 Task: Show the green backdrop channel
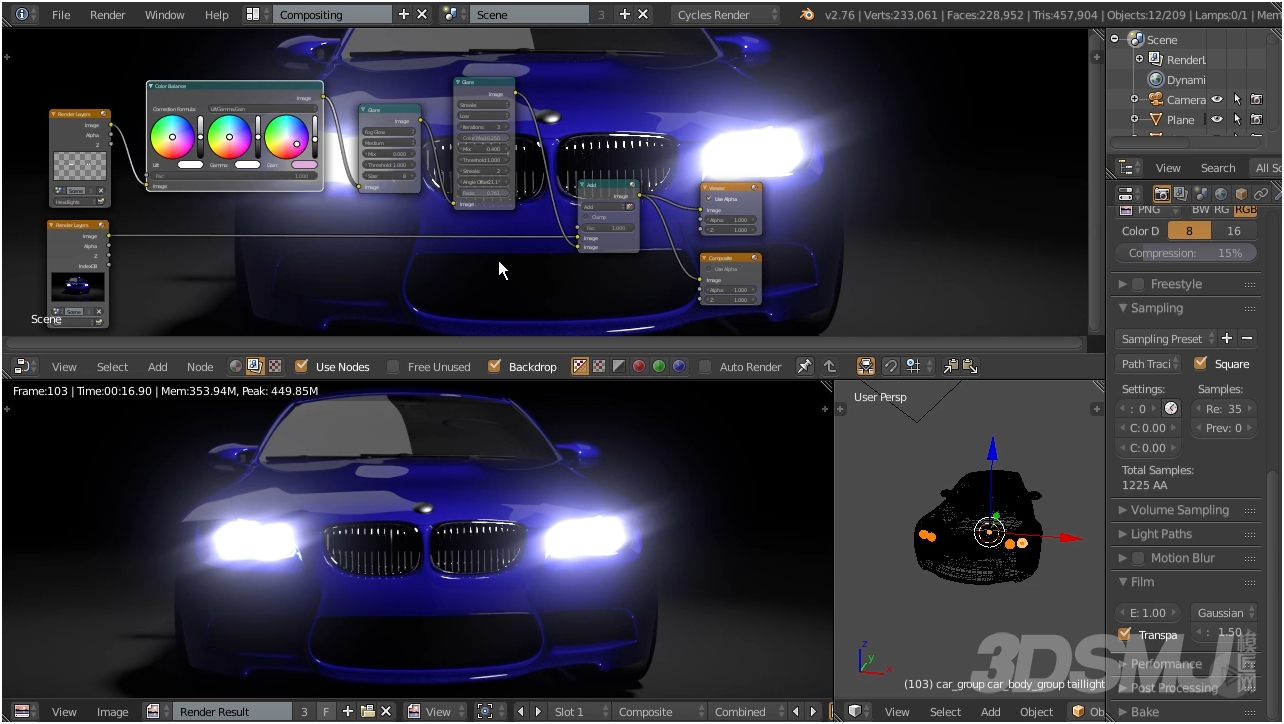pos(659,367)
